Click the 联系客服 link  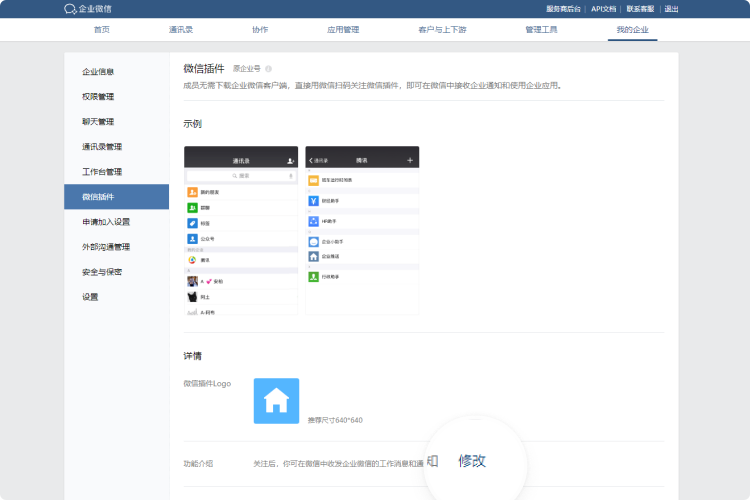[x=640, y=9]
